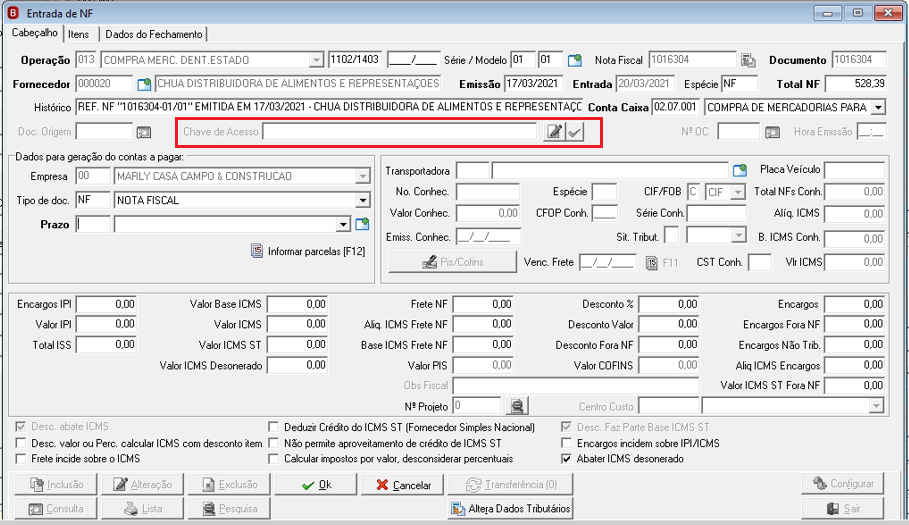The height and width of the screenshot is (525, 909).
Task: Enable Calcular impostos por valor checkbox
Action: point(274,459)
